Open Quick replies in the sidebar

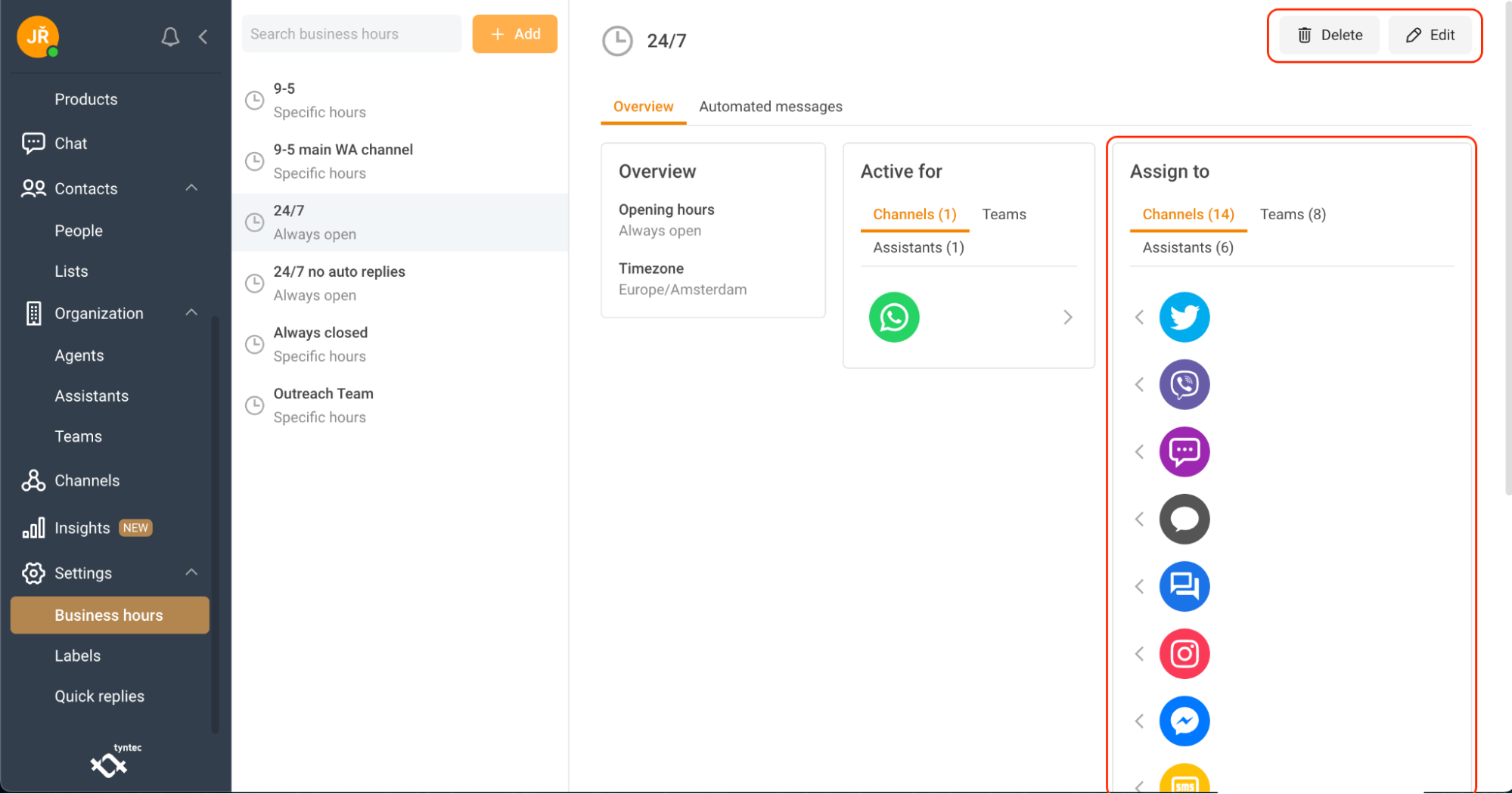[x=99, y=696]
